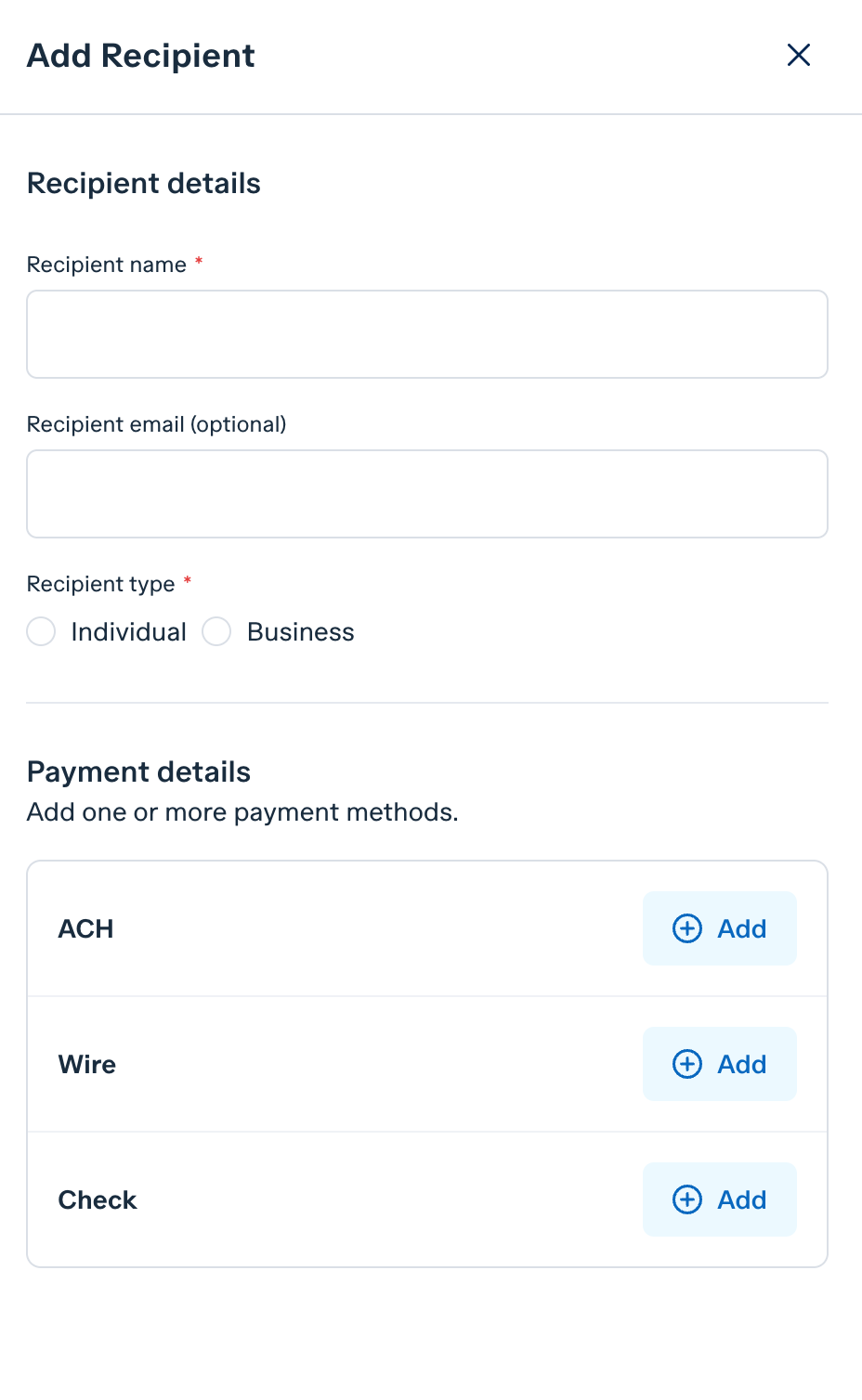The height and width of the screenshot is (1400, 862).
Task: Add an ACH payment method
Action: [x=720, y=928]
